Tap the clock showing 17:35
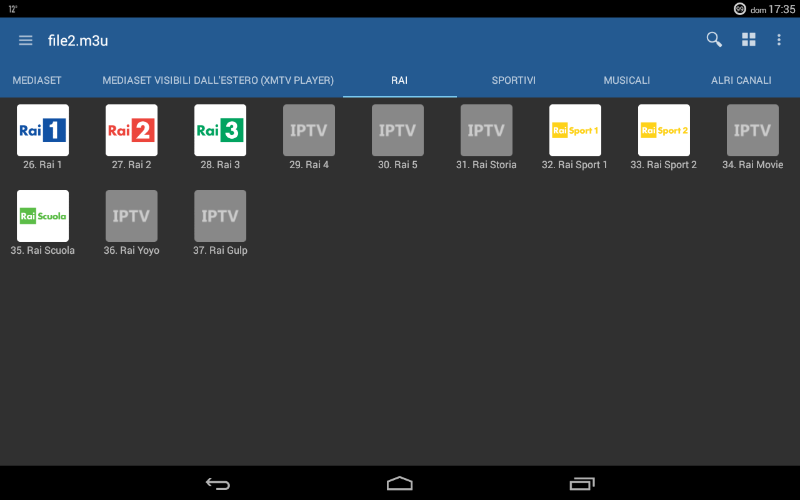 (782, 9)
